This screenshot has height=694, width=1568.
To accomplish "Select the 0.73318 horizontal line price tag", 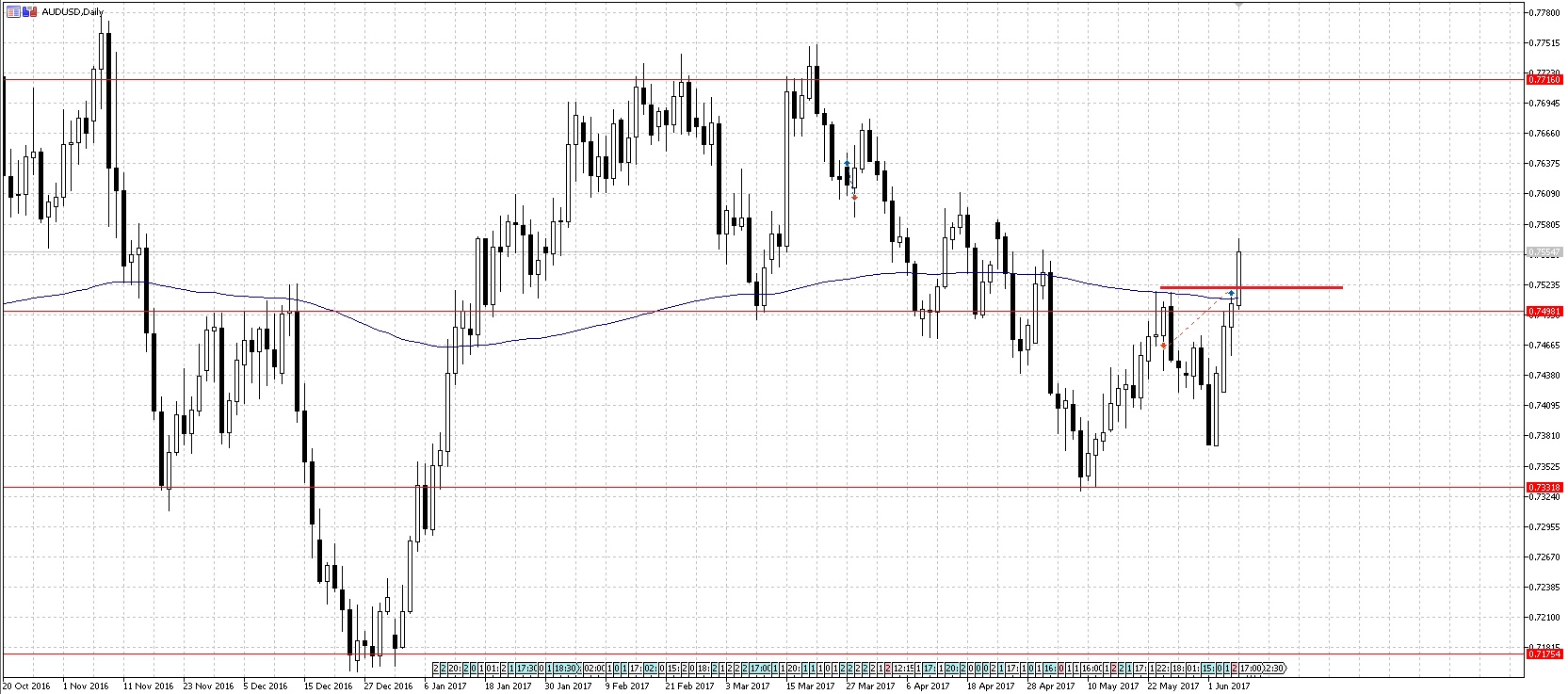I will pos(1544,487).
